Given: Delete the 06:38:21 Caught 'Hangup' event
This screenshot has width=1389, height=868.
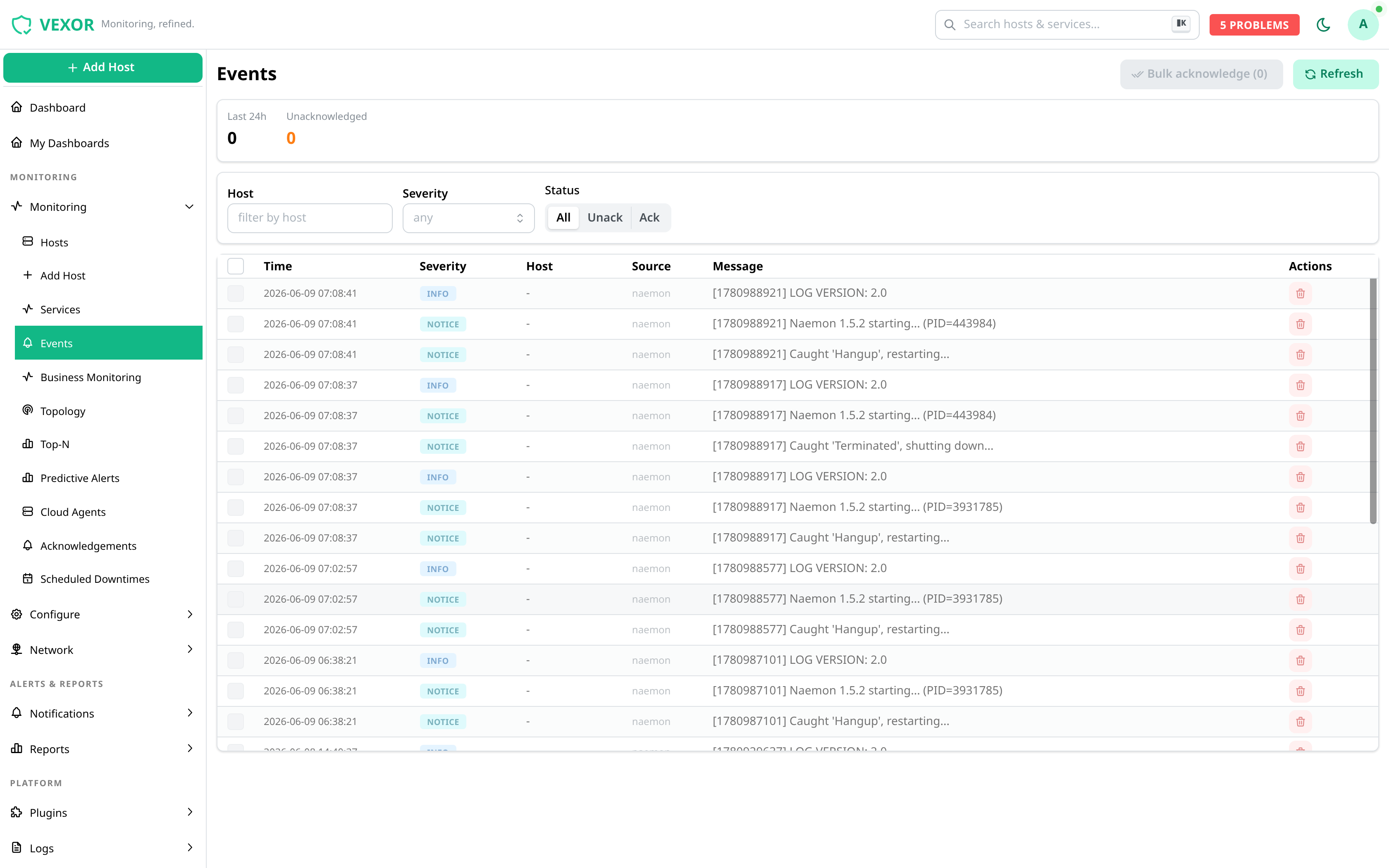Looking at the screenshot, I should 1300,722.
